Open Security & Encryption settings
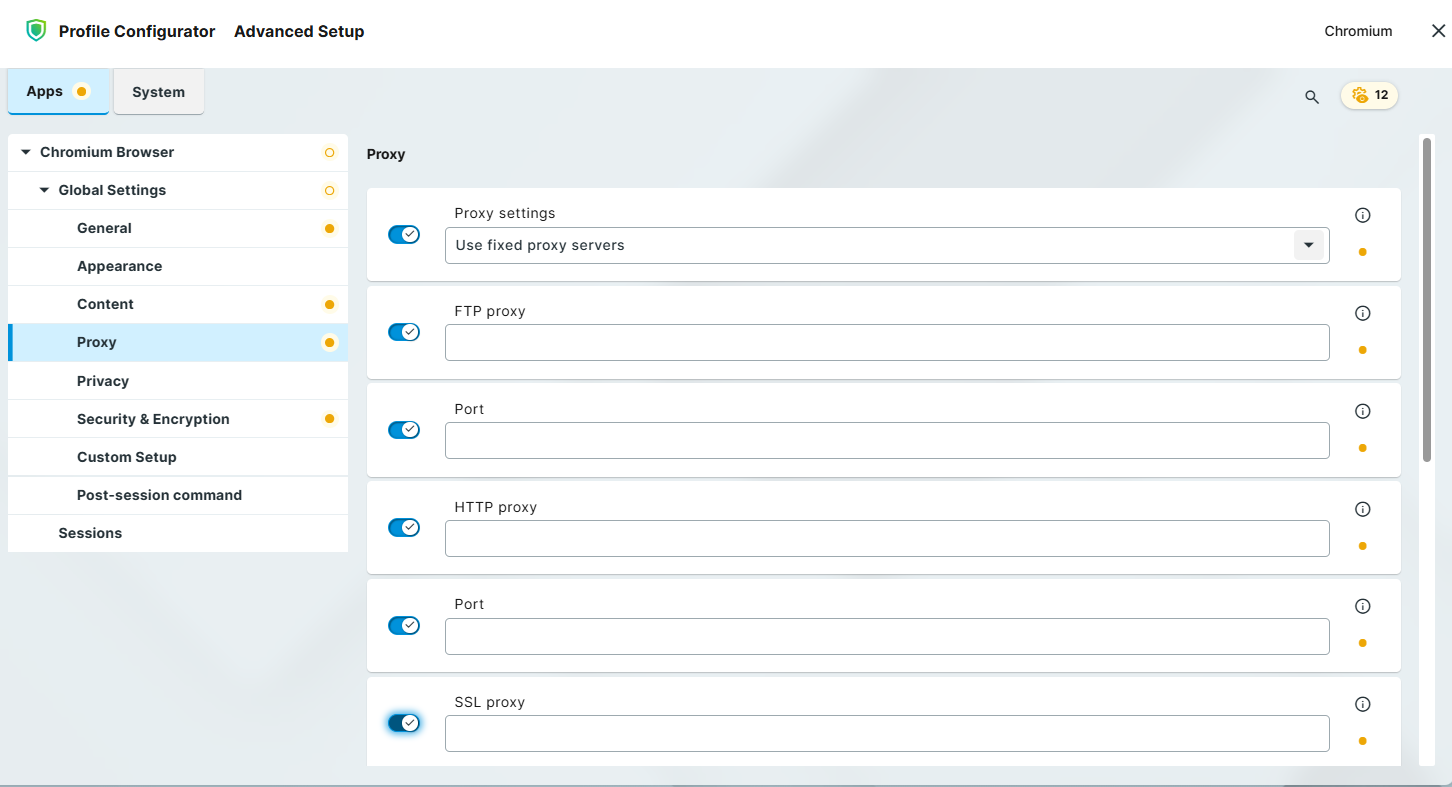1452x787 pixels. click(153, 419)
